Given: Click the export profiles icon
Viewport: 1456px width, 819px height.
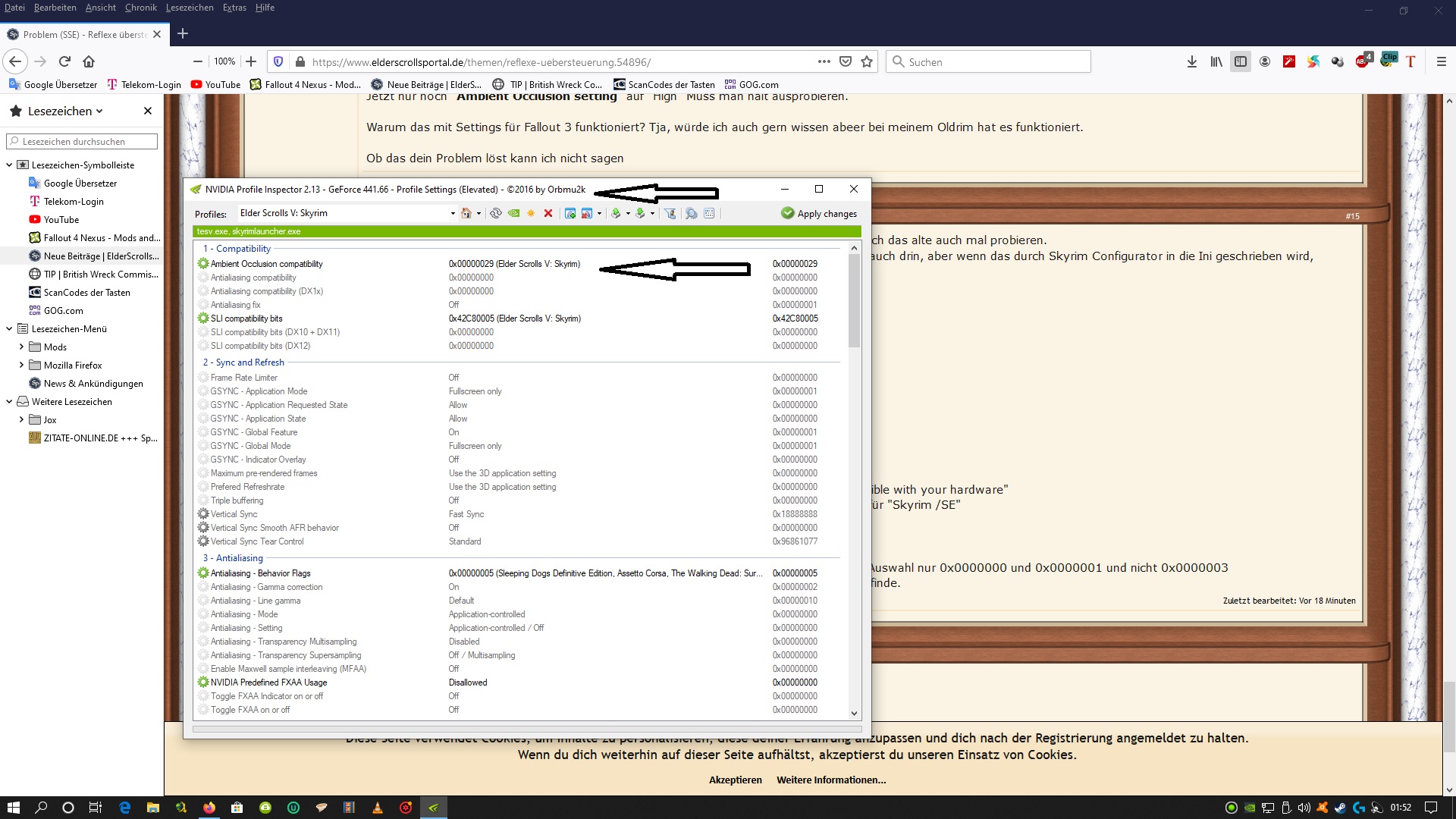Looking at the screenshot, I should tap(616, 213).
